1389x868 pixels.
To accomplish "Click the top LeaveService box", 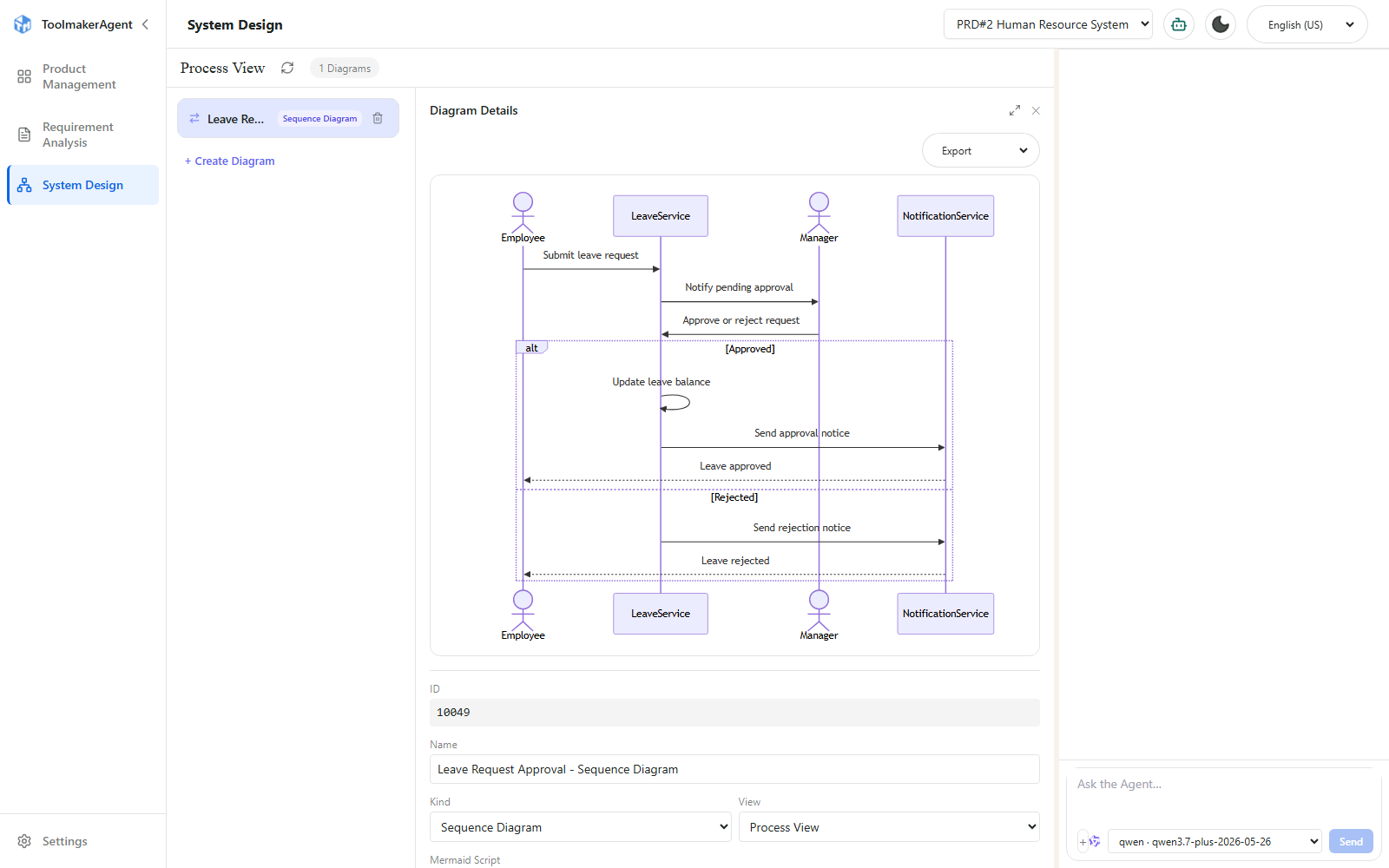I will coord(661,216).
